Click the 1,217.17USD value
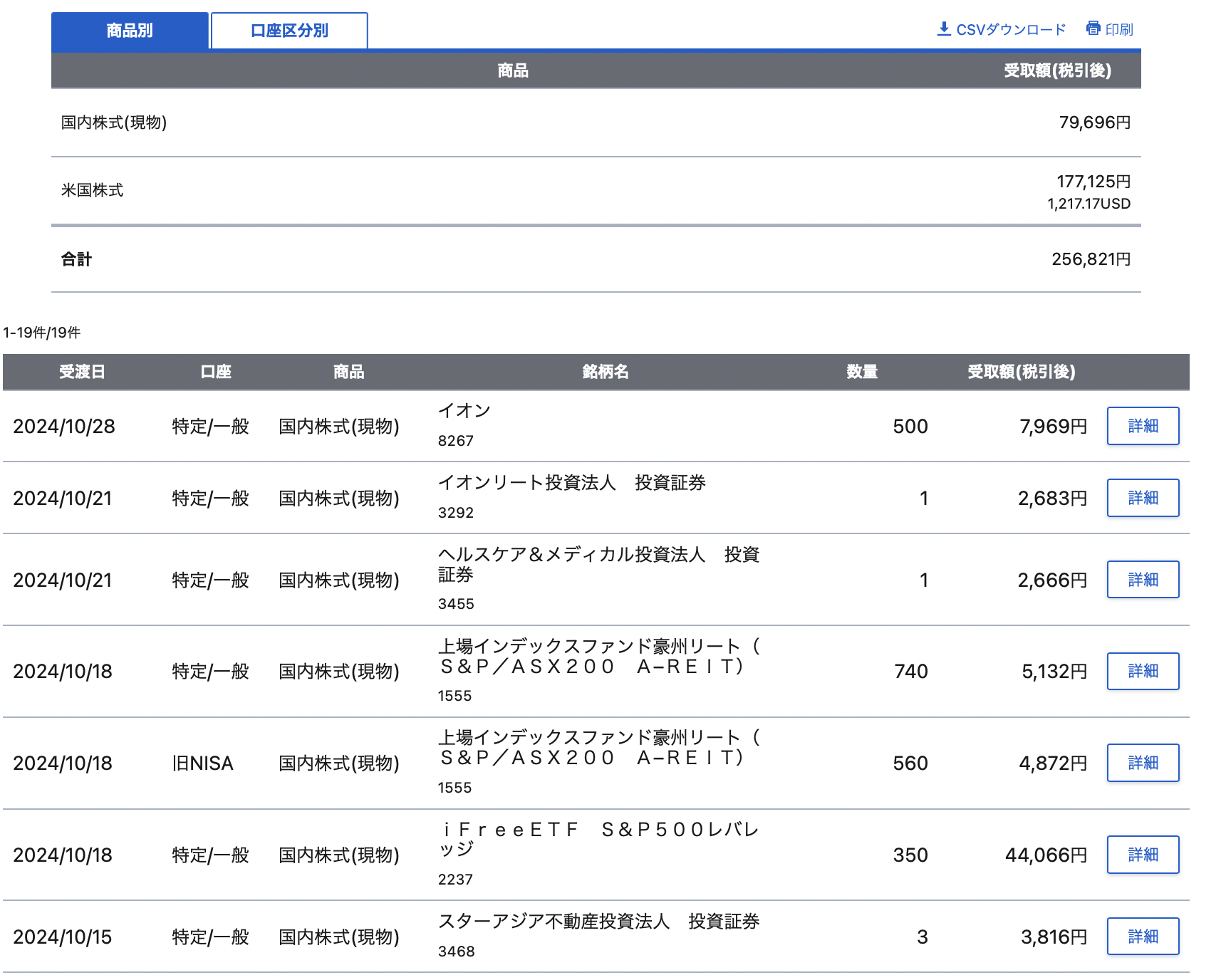Image resolution: width=1221 pixels, height=980 pixels. [1088, 204]
